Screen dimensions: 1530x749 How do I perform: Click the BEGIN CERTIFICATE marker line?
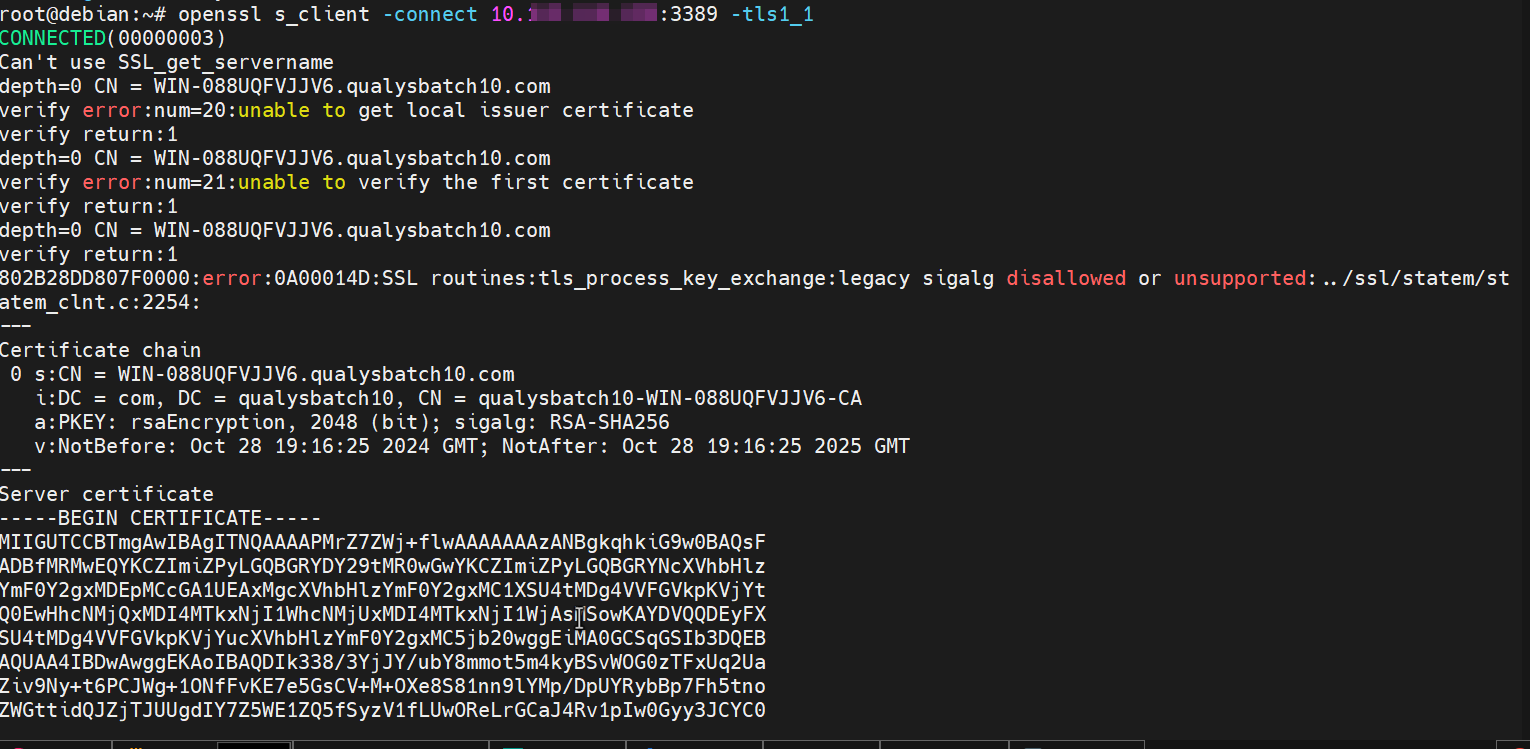click(160, 518)
